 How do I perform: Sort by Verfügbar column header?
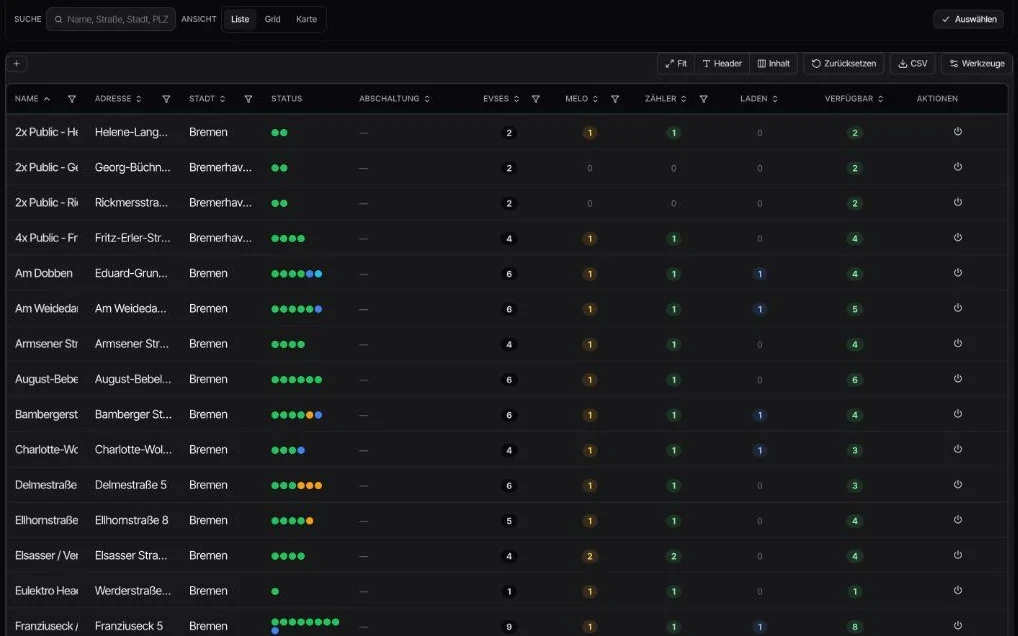(854, 99)
